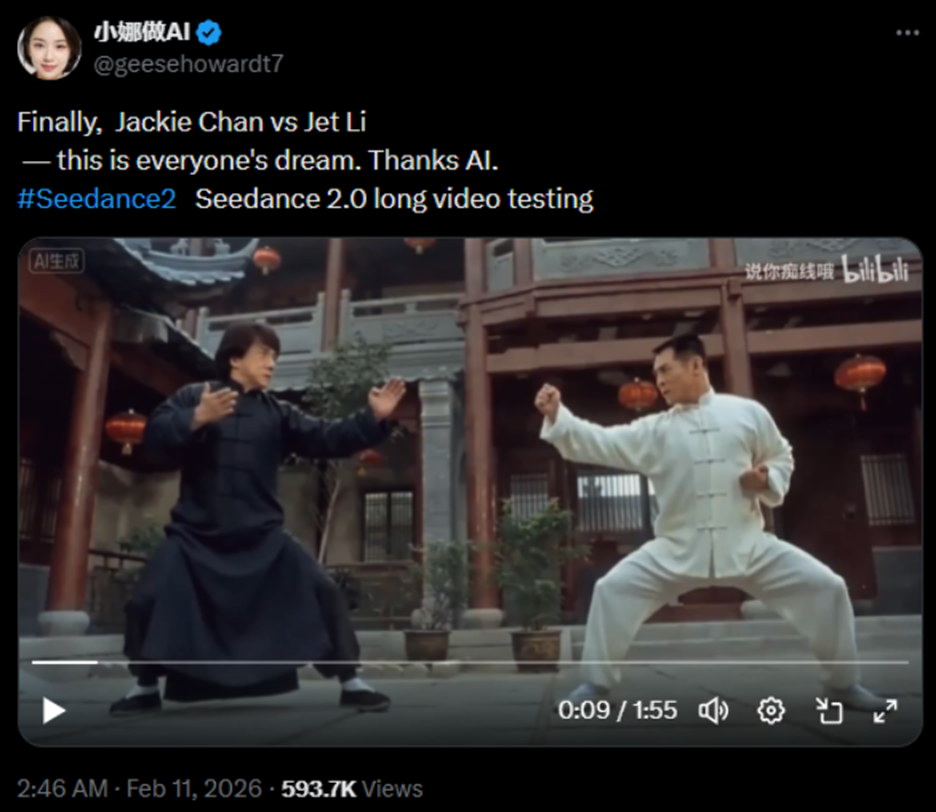936x812 pixels.
Task: Click the bilibili watermark logo
Action: tap(875, 269)
